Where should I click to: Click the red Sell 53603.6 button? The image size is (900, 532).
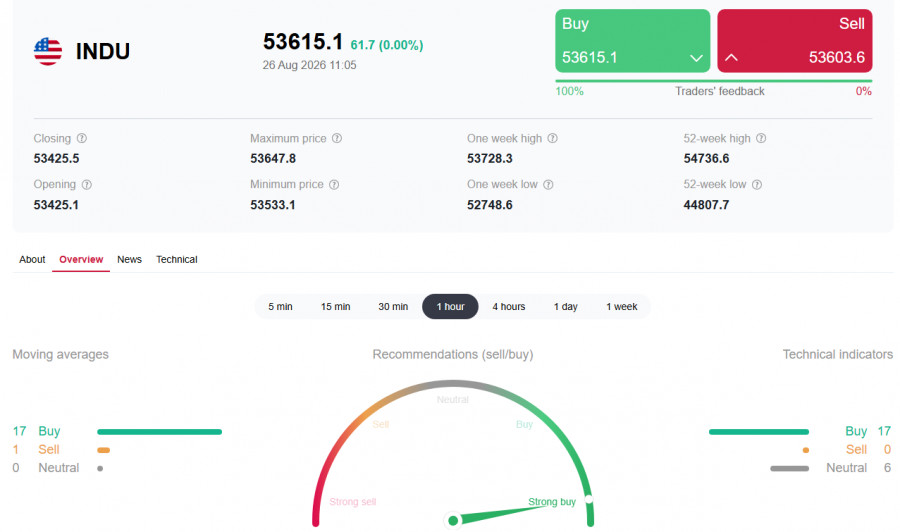795,41
